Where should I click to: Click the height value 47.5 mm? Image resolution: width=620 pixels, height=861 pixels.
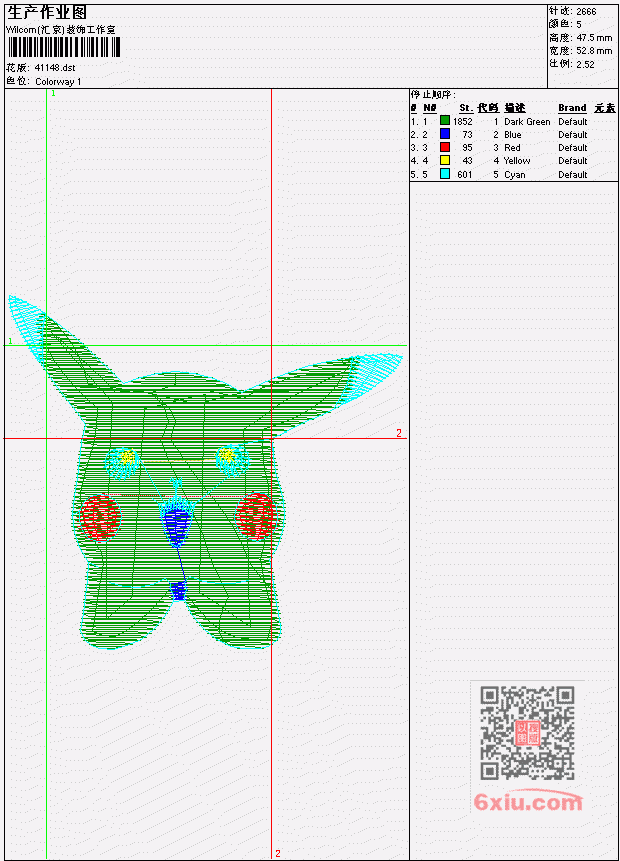point(594,37)
